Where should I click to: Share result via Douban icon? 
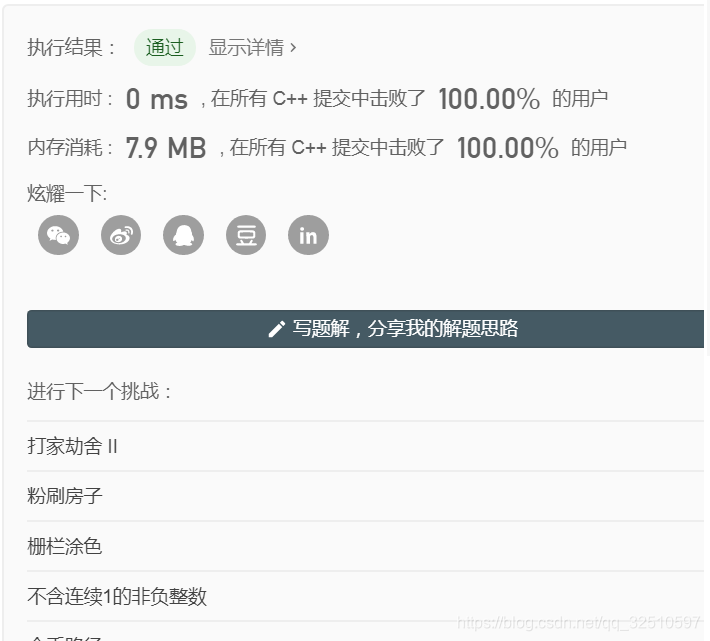pos(246,235)
